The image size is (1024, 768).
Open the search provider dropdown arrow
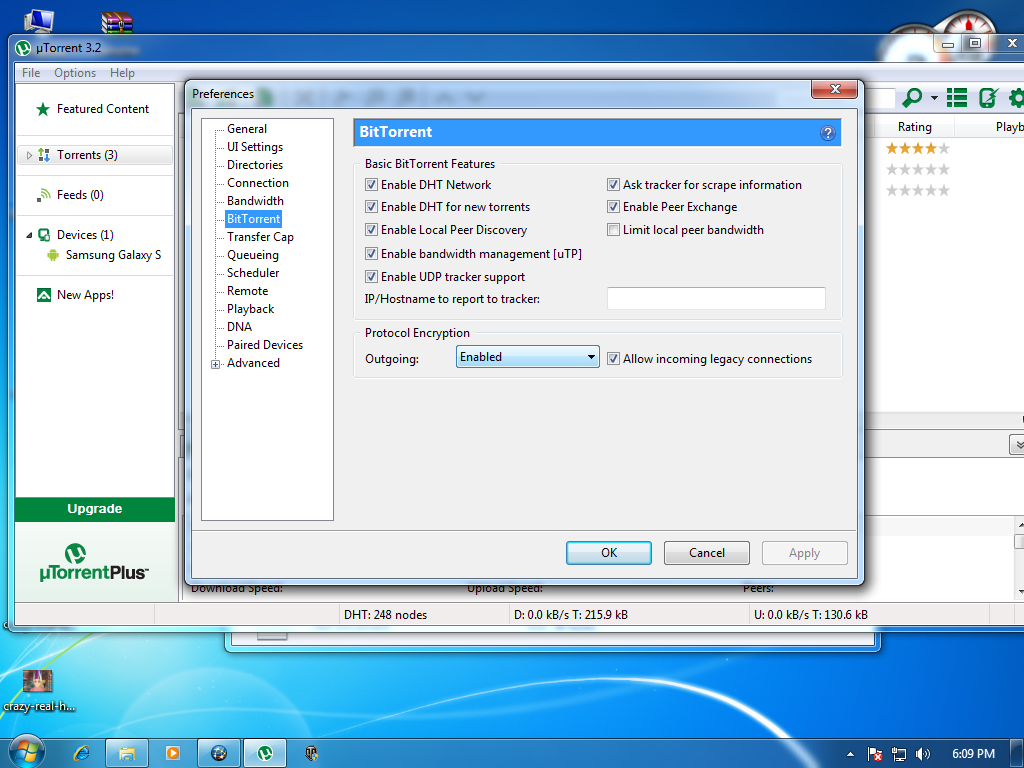tap(934, 98)
